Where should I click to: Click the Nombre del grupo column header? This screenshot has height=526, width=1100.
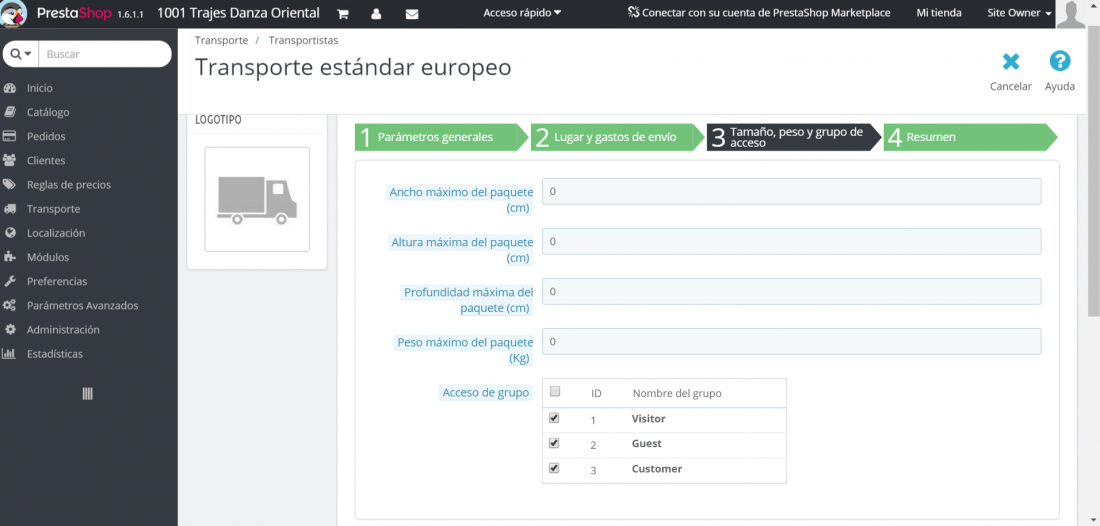[677, 393]
